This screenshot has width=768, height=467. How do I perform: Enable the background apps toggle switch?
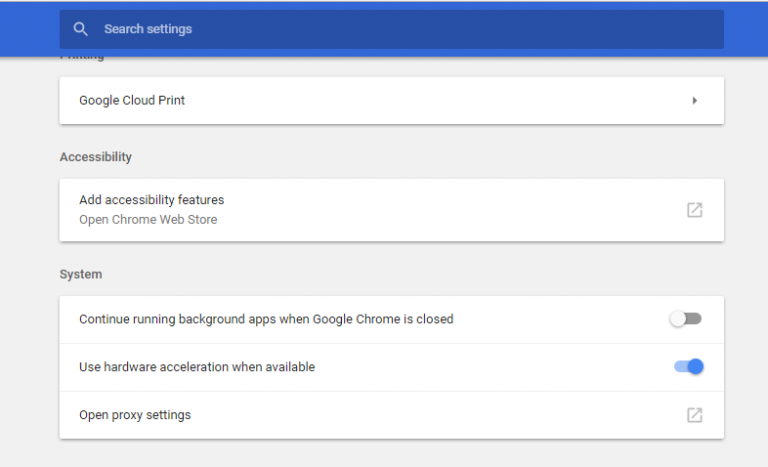(x=686, y=319)
